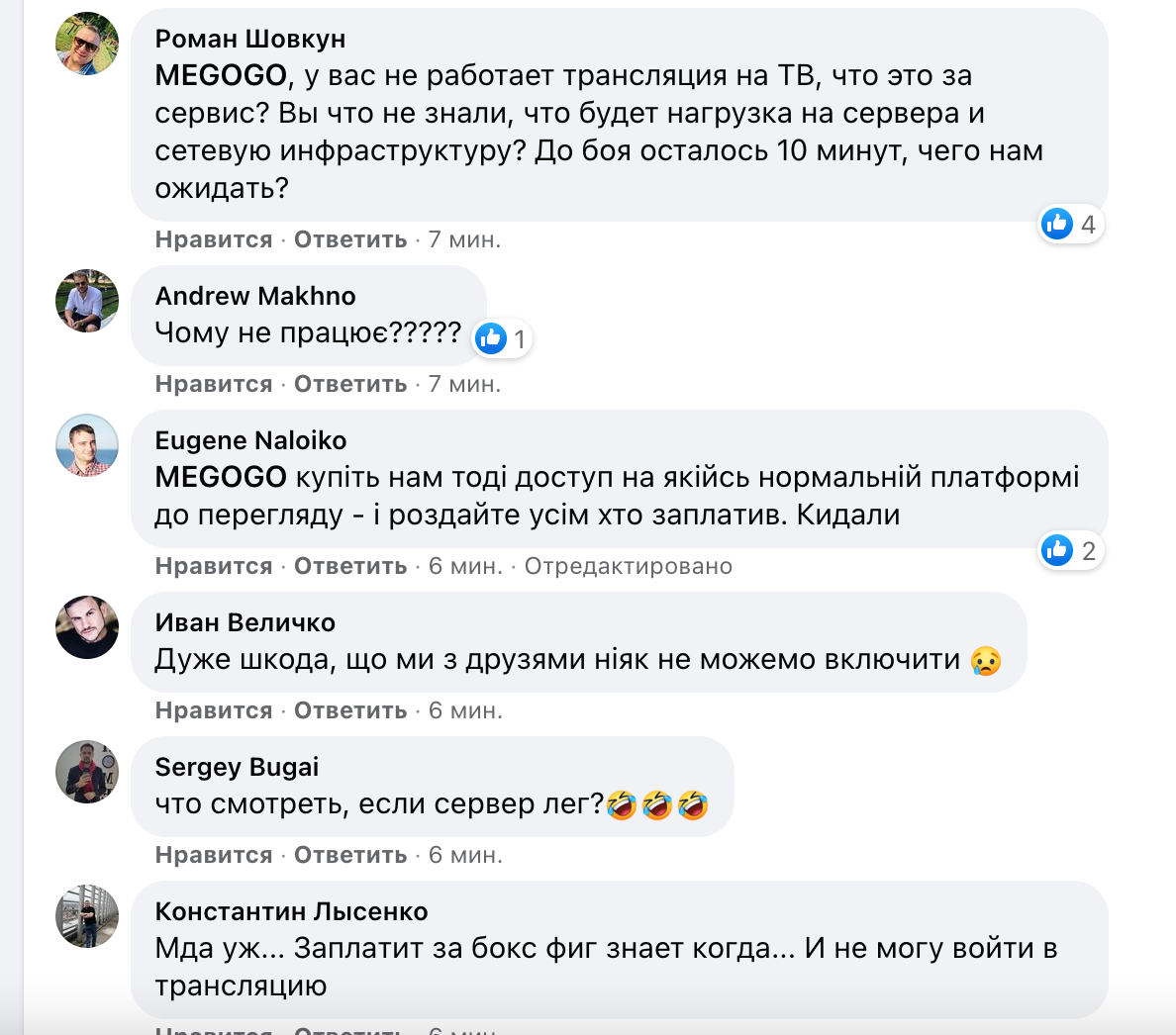Viewport: 1176px width, 1035px height.
Task: Open Роман Шовкун's profile by clicking his name
Action: [x=249, y=38]
